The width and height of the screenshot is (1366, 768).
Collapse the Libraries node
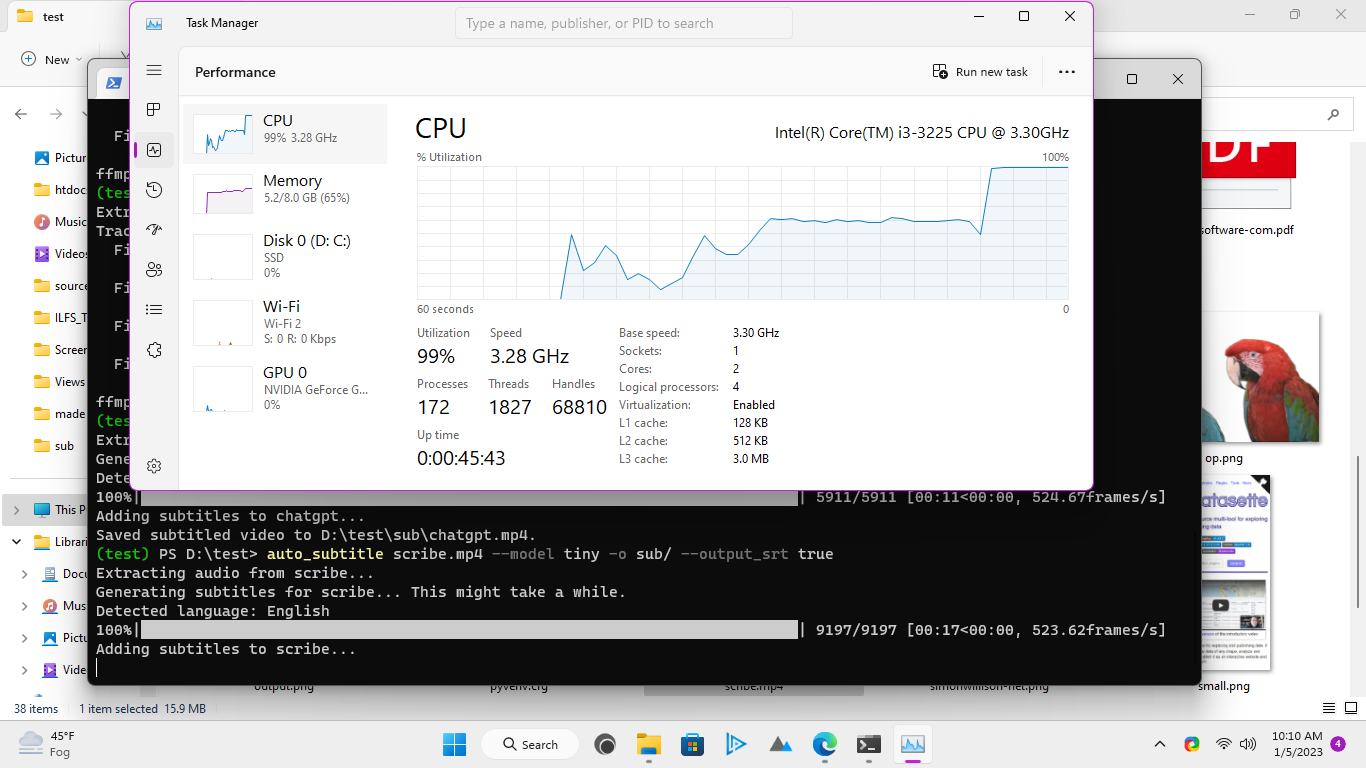(x=15, y=541)
